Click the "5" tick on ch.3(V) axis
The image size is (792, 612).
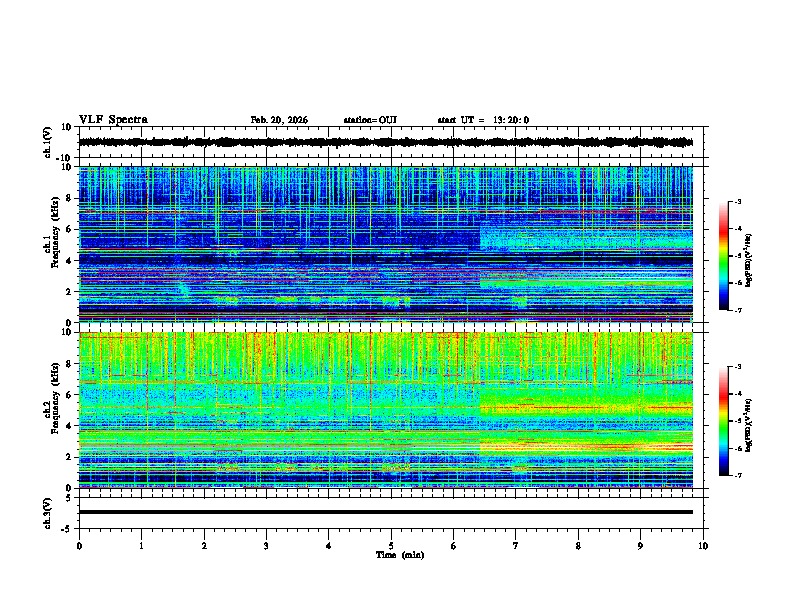click(x=69, y=497)
